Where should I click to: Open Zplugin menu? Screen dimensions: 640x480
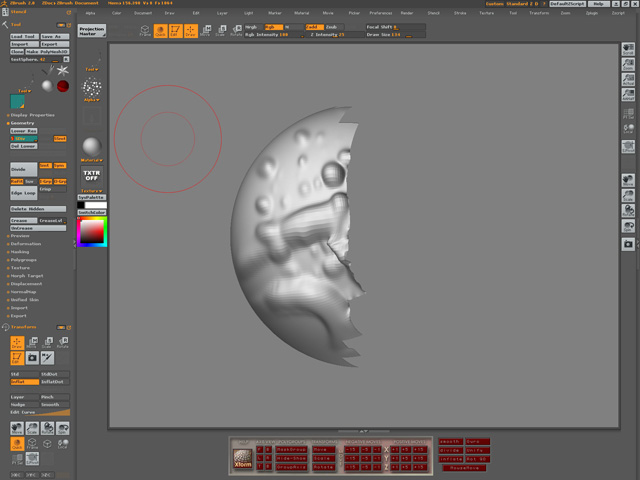pos(591,13)
